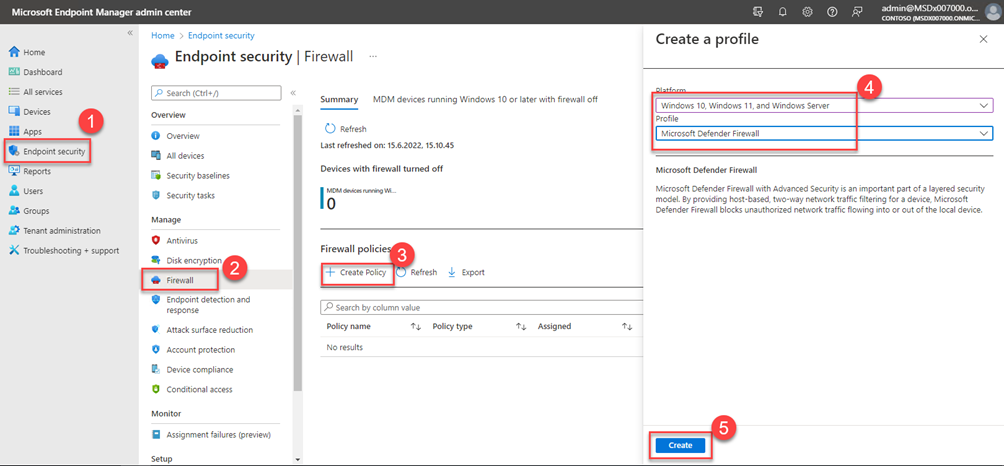Open the ellipsis menu beside Firewall title
This screenshot has height=466, width=1004.
[x=373, y=56]
